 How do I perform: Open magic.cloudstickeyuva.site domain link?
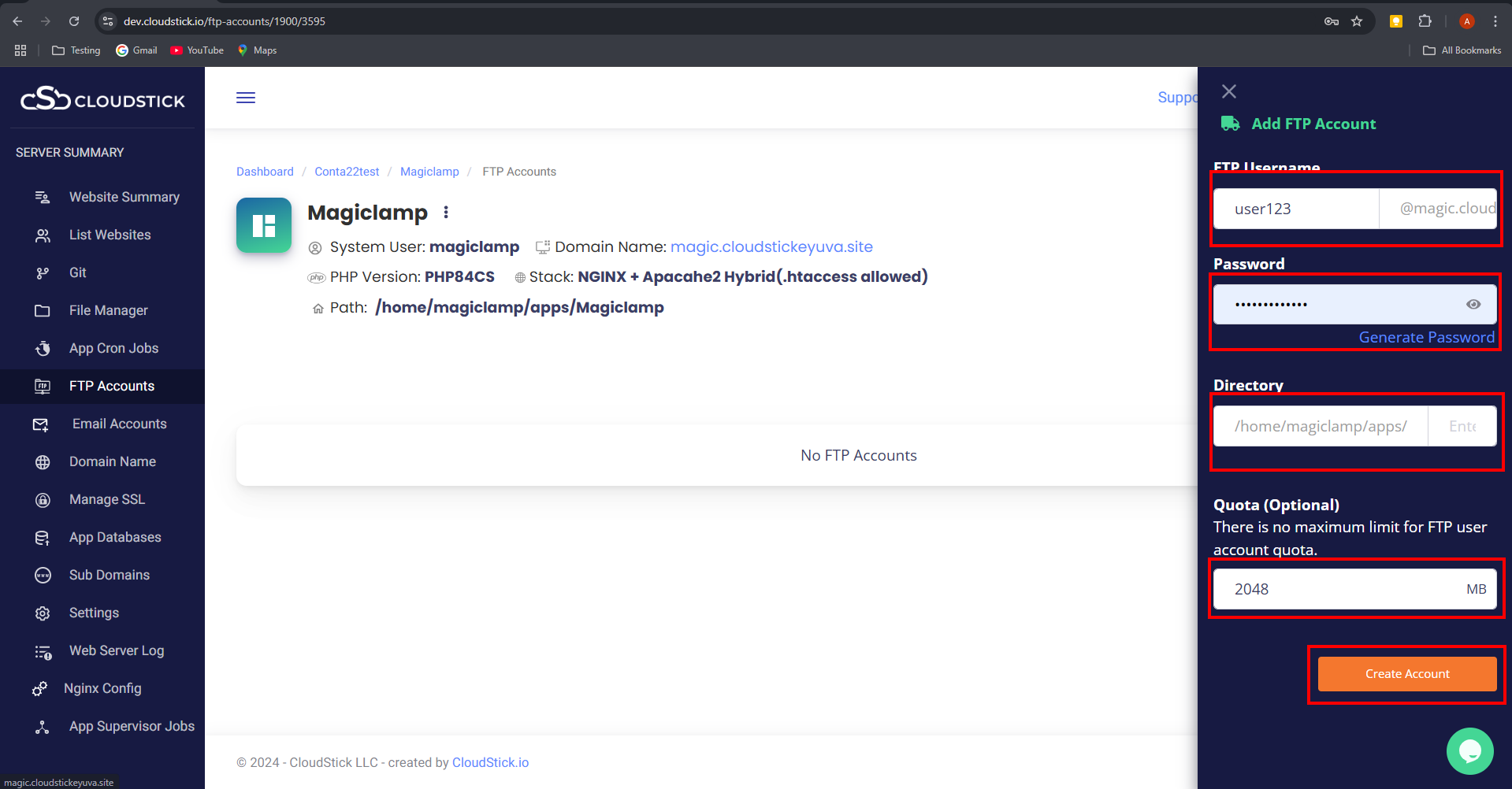click(771, 247)
